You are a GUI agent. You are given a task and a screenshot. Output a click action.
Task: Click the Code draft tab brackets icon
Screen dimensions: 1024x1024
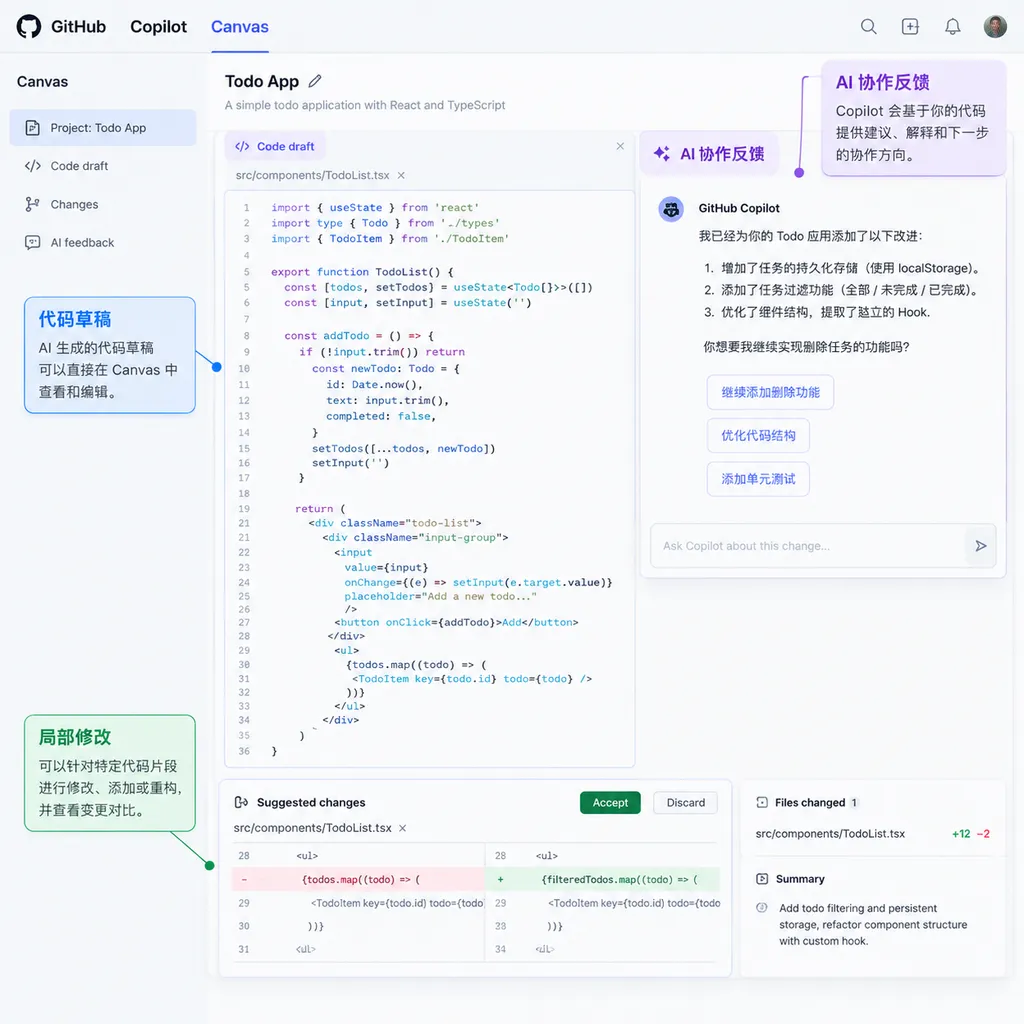tap(242, 146)
